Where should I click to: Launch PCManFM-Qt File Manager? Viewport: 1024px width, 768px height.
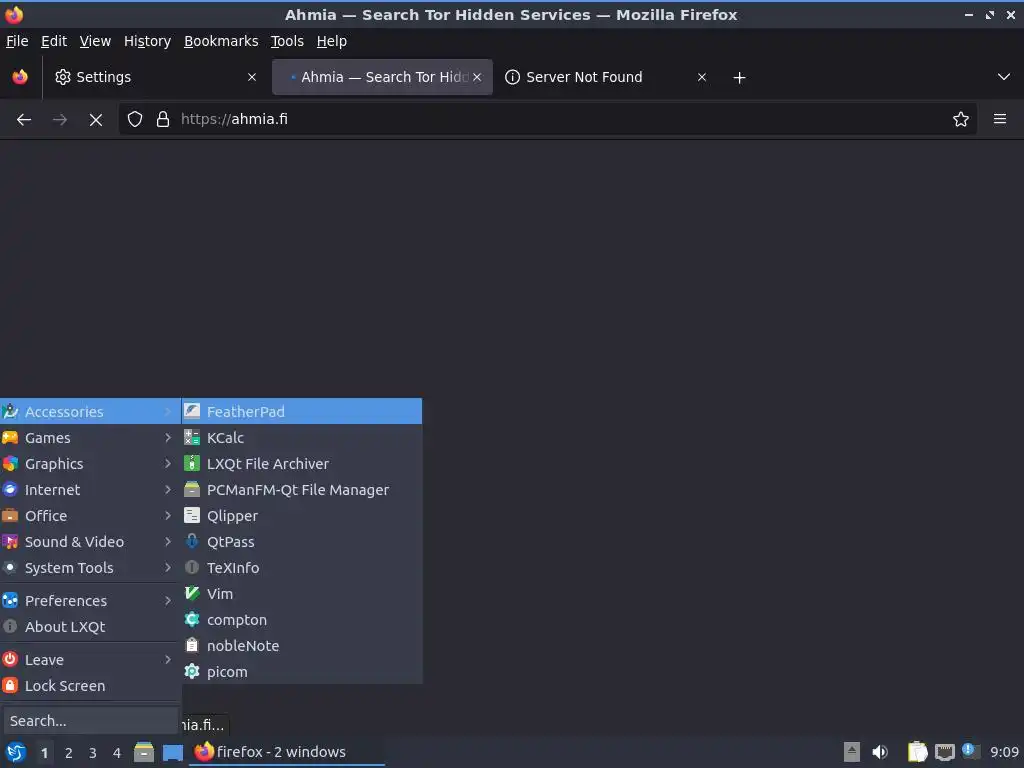coord(302,490)
